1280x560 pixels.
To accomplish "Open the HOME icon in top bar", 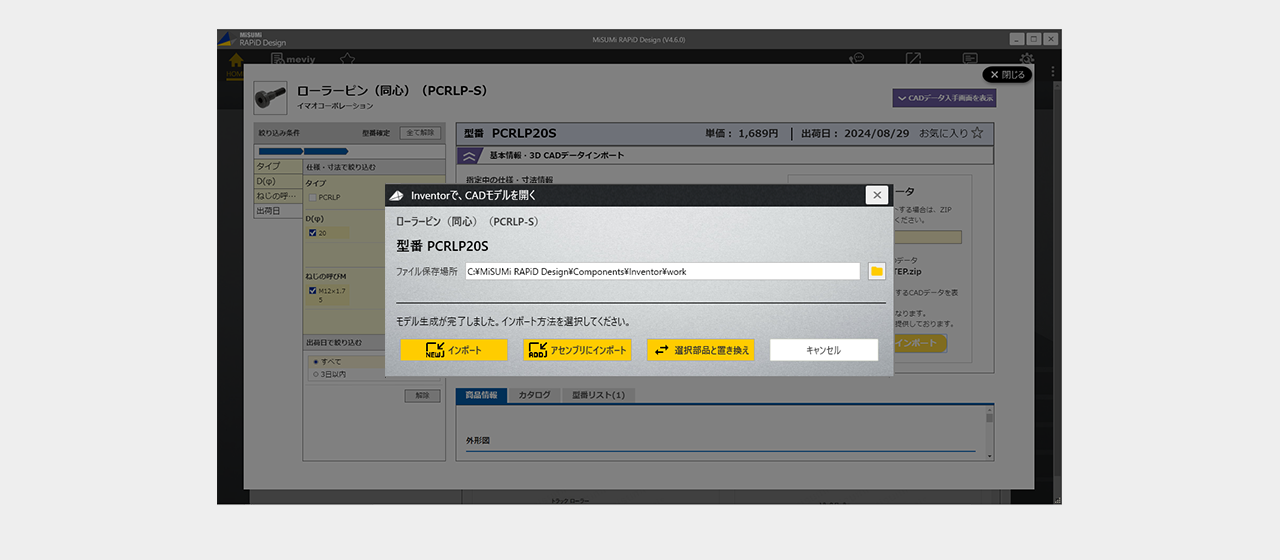I will click(x=236, y=63).
